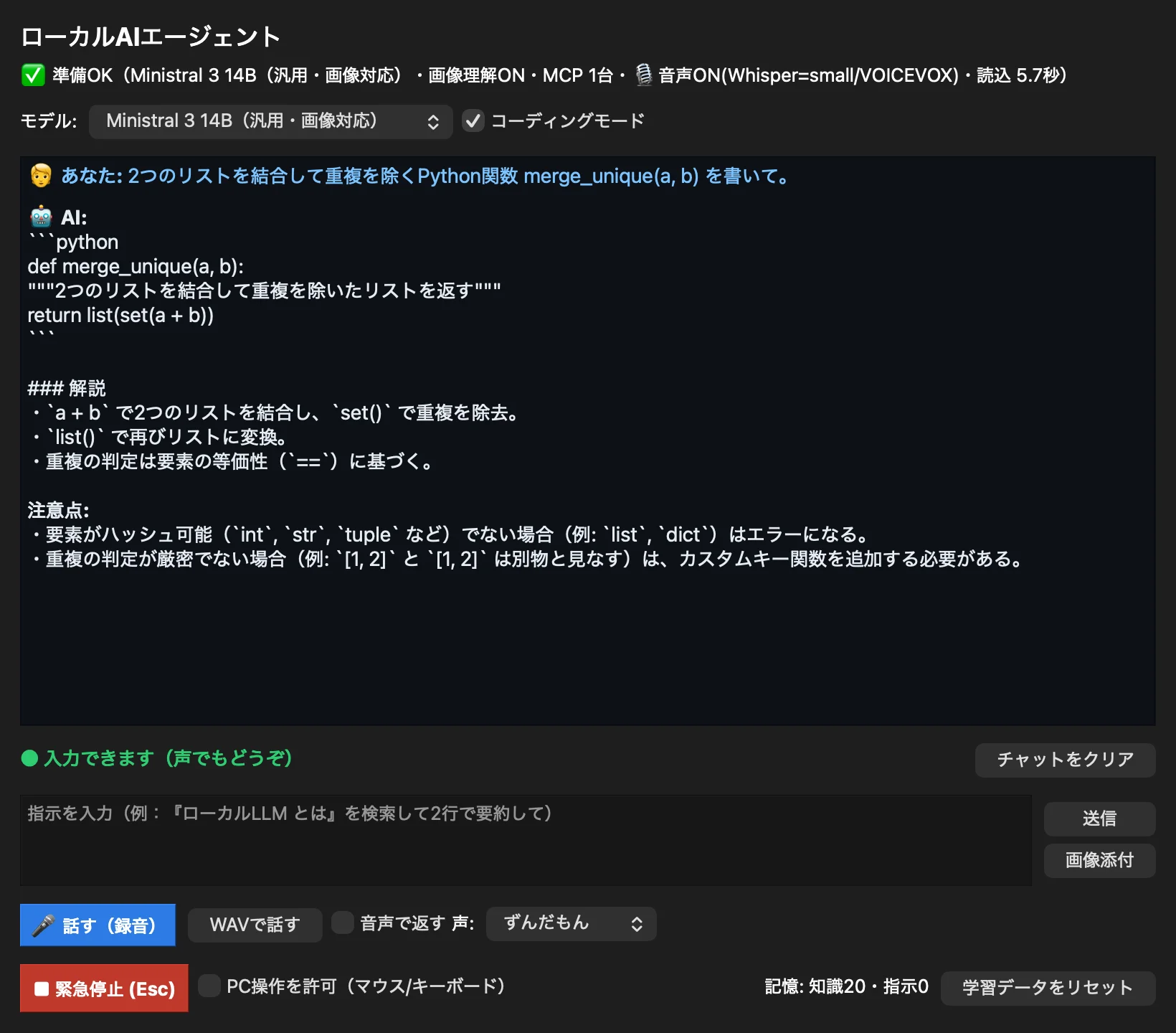Screen dimensions: 1176x1033
Task: Click the microphone icon beside 音声ON
Action: click(644, 75)
